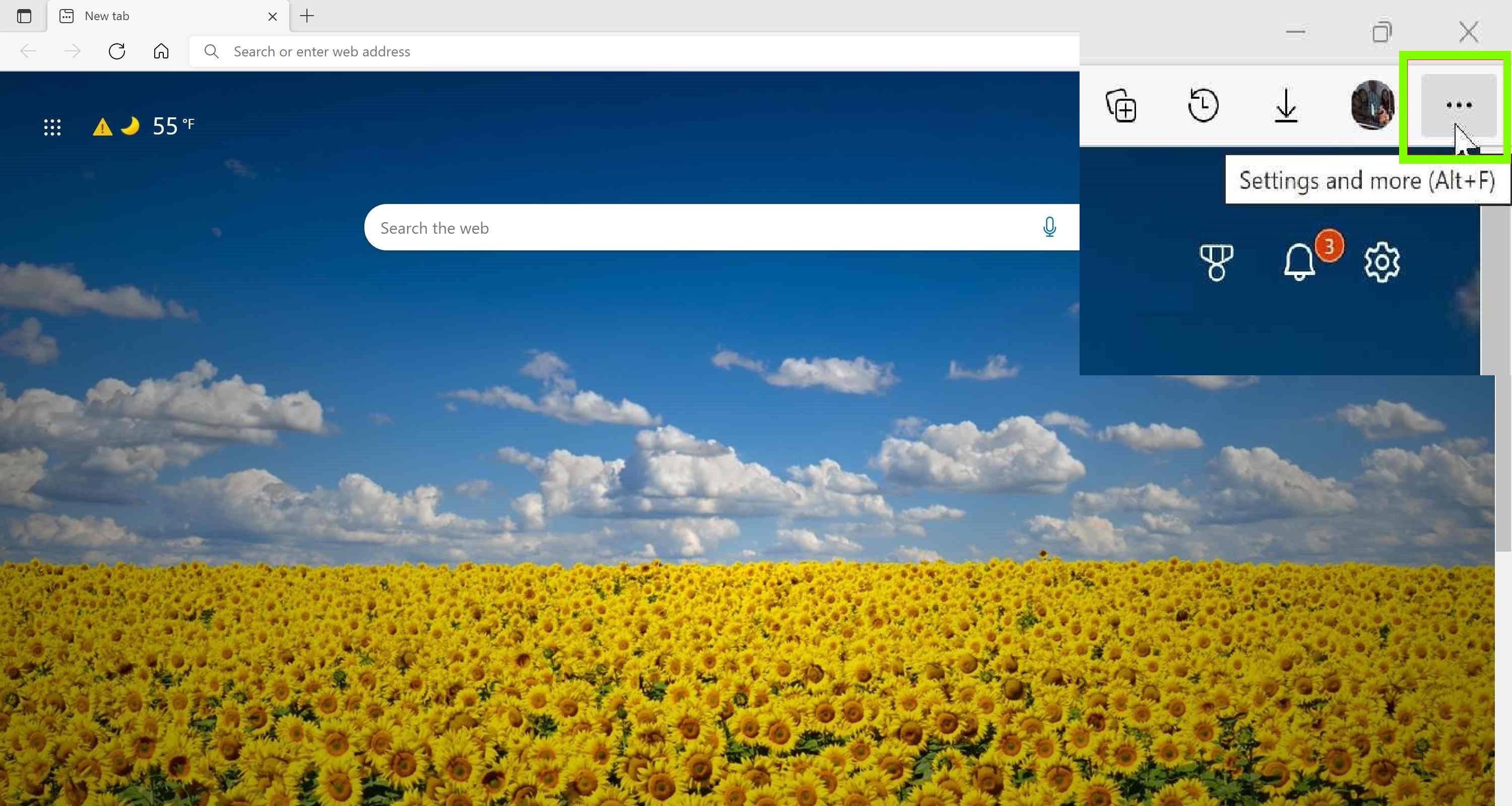This screenshot has width=1512, height=806.
Task: Click the profile avatar picture
Action: (x=1372, y=105)
